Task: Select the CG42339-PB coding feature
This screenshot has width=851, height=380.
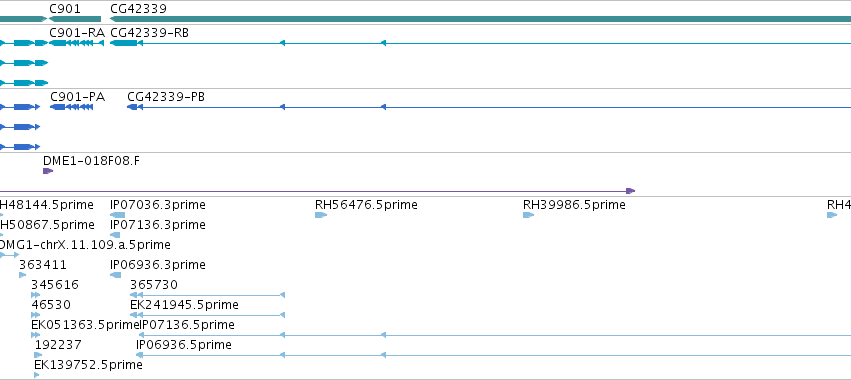Action: 132,107
